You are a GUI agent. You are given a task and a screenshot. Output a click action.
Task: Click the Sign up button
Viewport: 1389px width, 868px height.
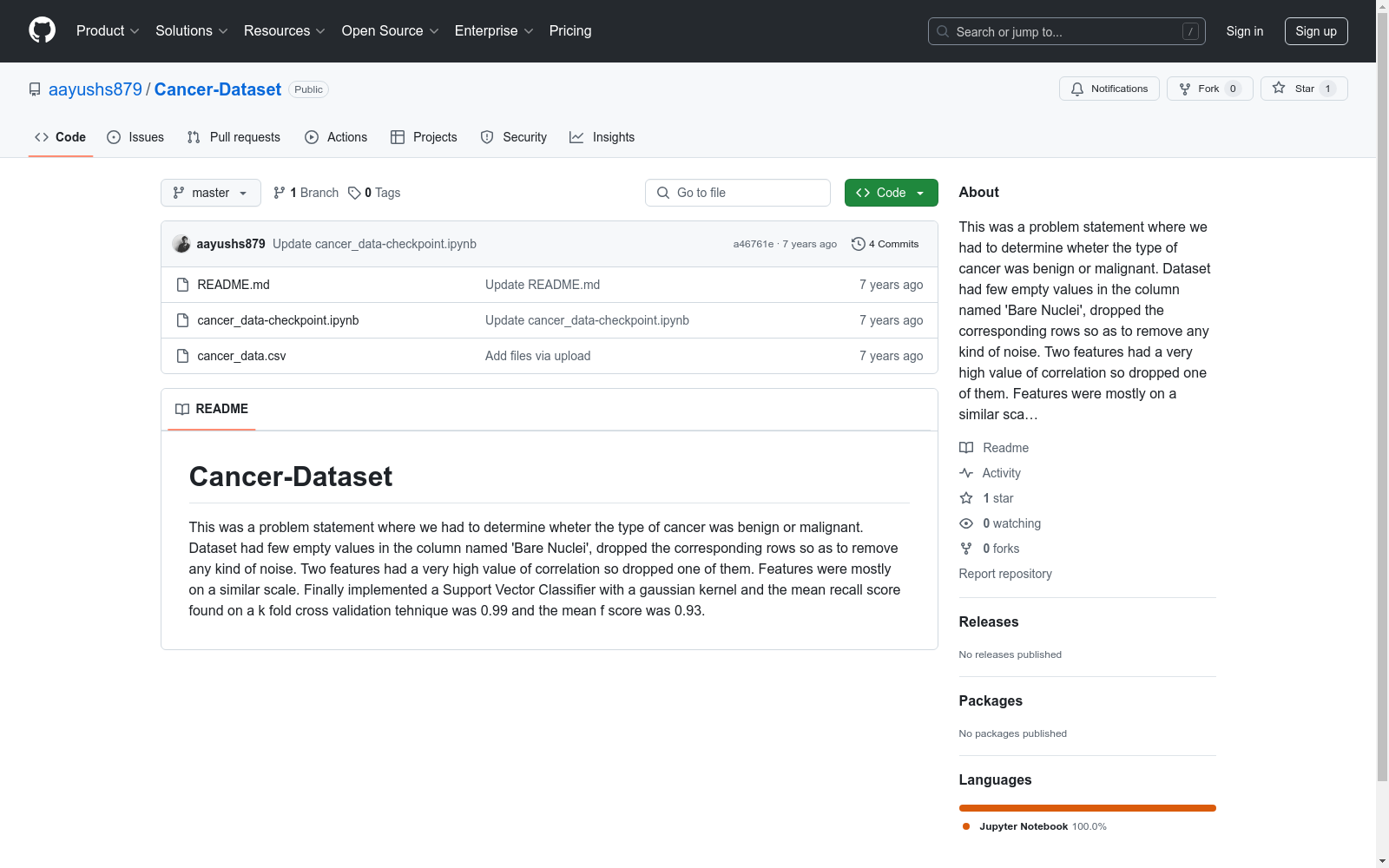(1316, 31)
